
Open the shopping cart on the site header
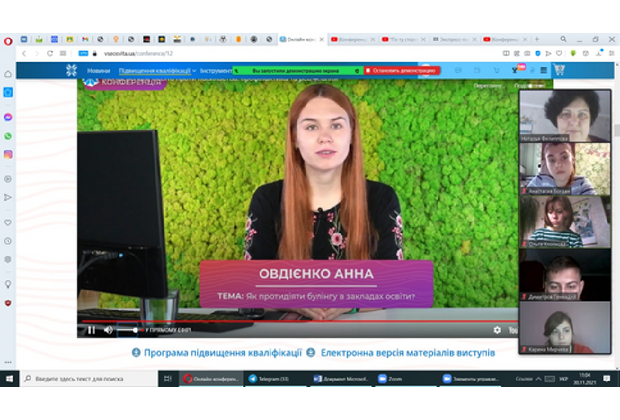559,70
